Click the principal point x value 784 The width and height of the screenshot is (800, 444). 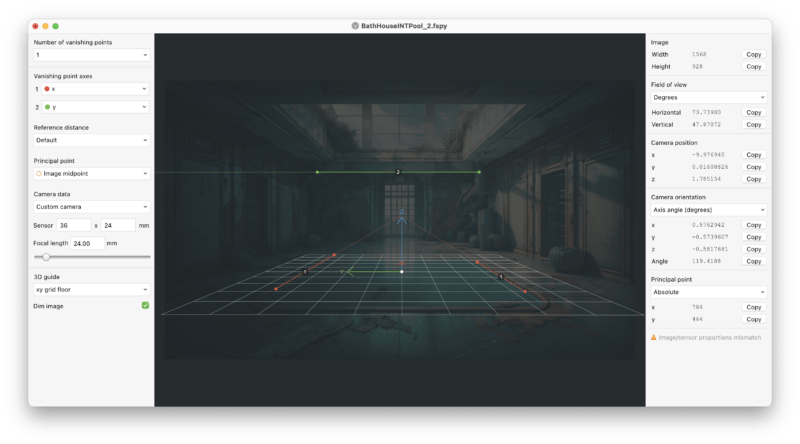pos(697,307)
